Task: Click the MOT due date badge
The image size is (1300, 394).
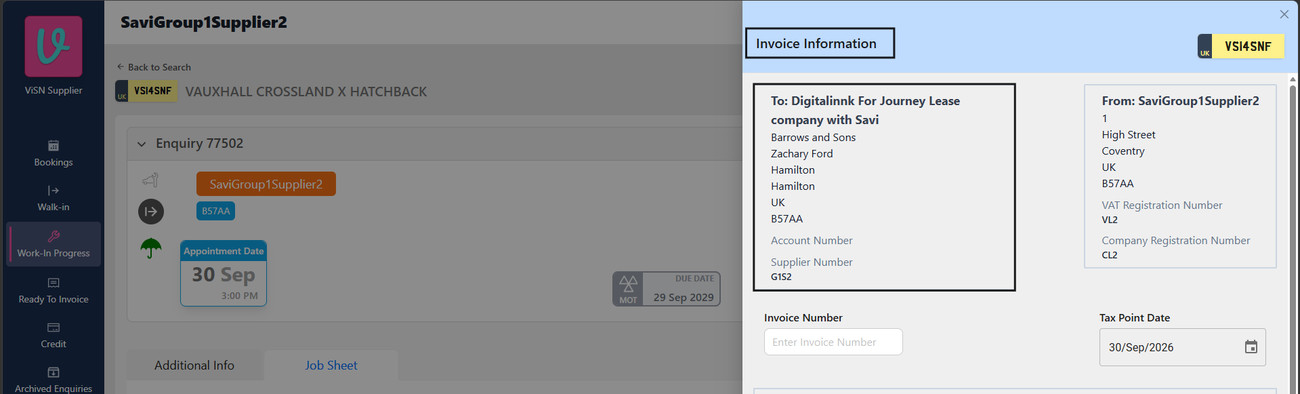Action: pos(666,289)
